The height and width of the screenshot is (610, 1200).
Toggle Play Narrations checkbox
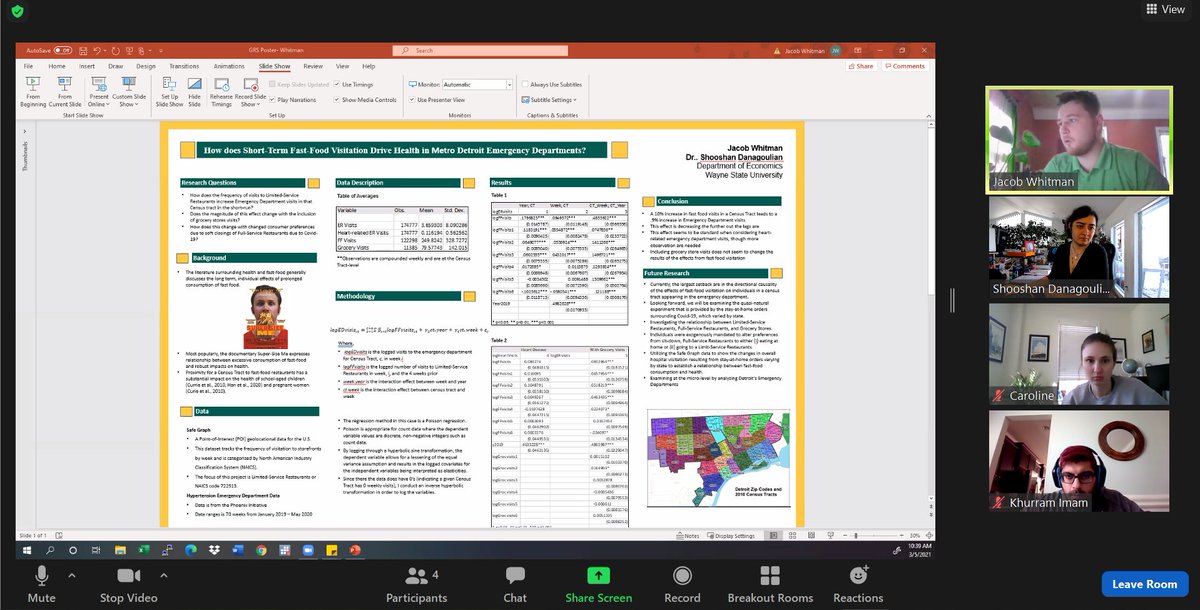272,100
